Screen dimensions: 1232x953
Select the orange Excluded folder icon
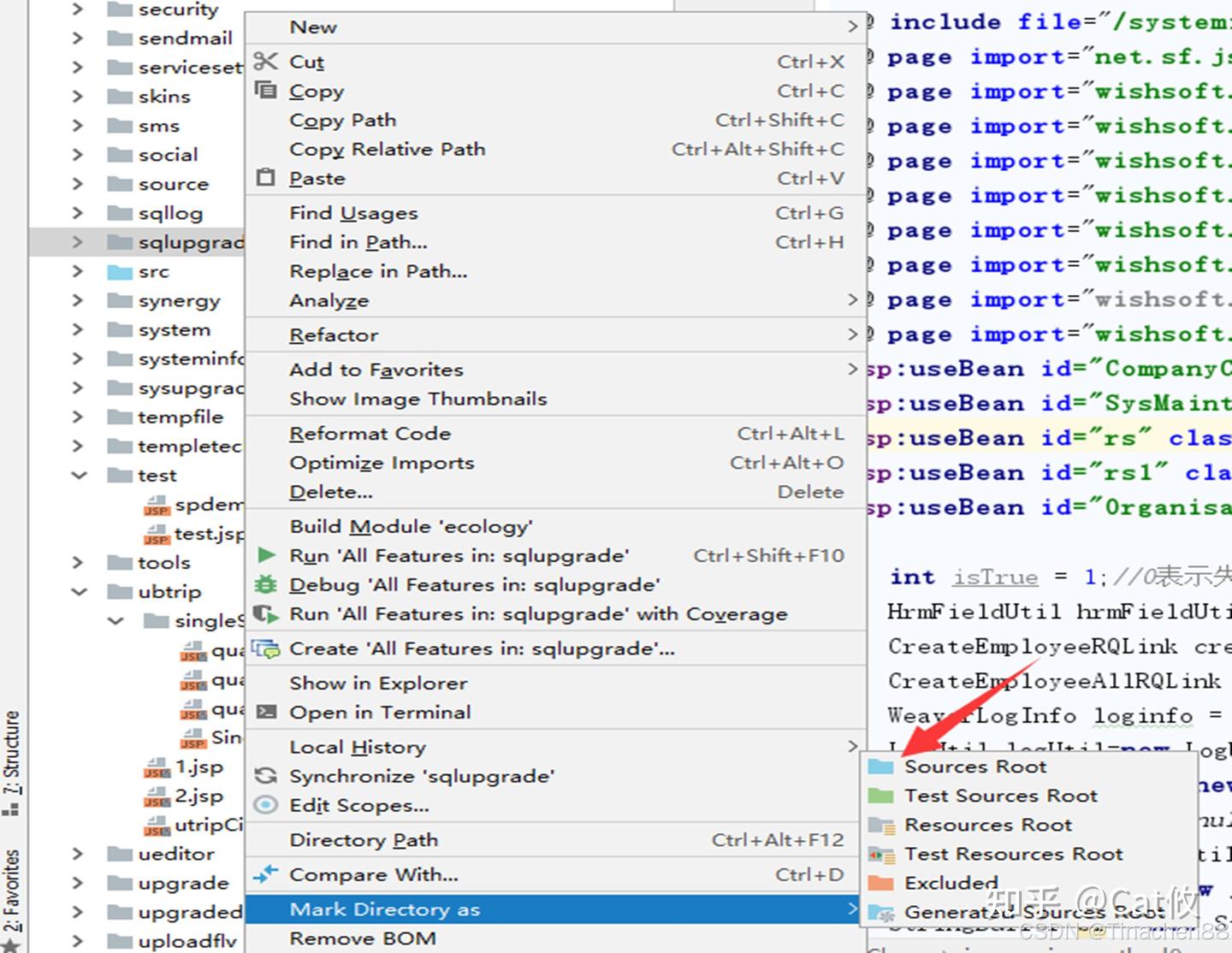880,882
